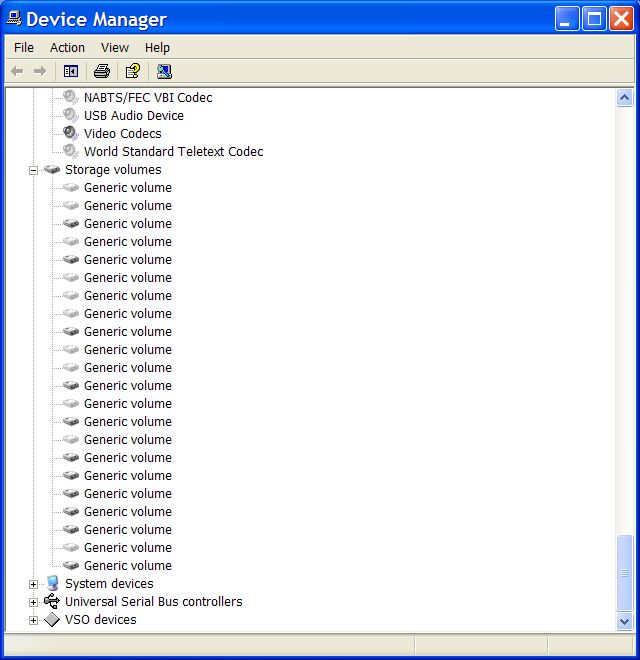Image resolution: width=640 pixels, height=660 pixels.
Task: Expand Universal Serial Bus controllers category
Action: [33, 602]
